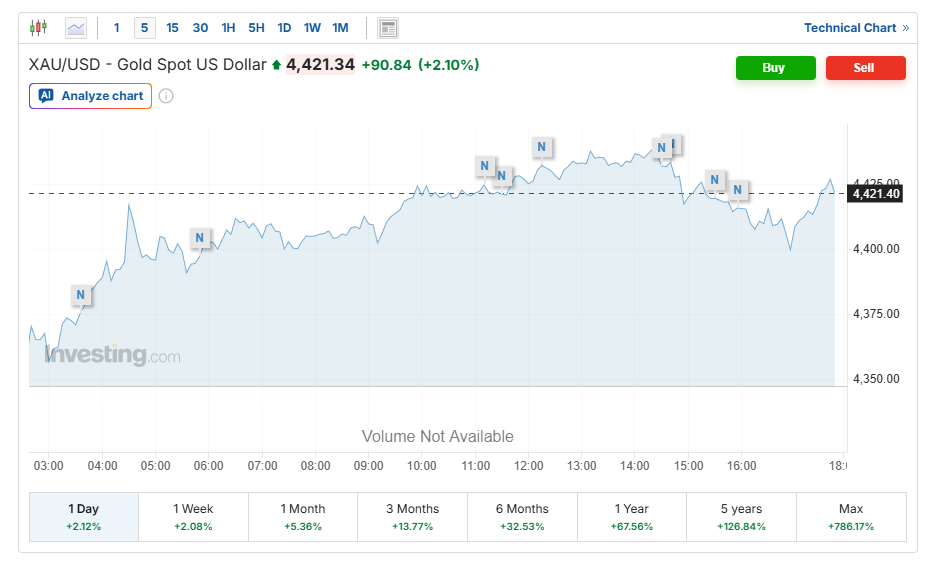934x569 pixels.
Task: Open the news marker near 06:00
Action: click(x=200, y=238)
